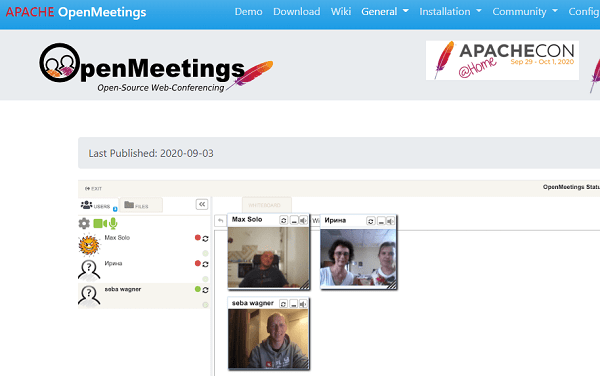Click seba wagner's question-mark avatar
Image resolution: width=600 pixels, height=376 pixels.
click(89, 296)
